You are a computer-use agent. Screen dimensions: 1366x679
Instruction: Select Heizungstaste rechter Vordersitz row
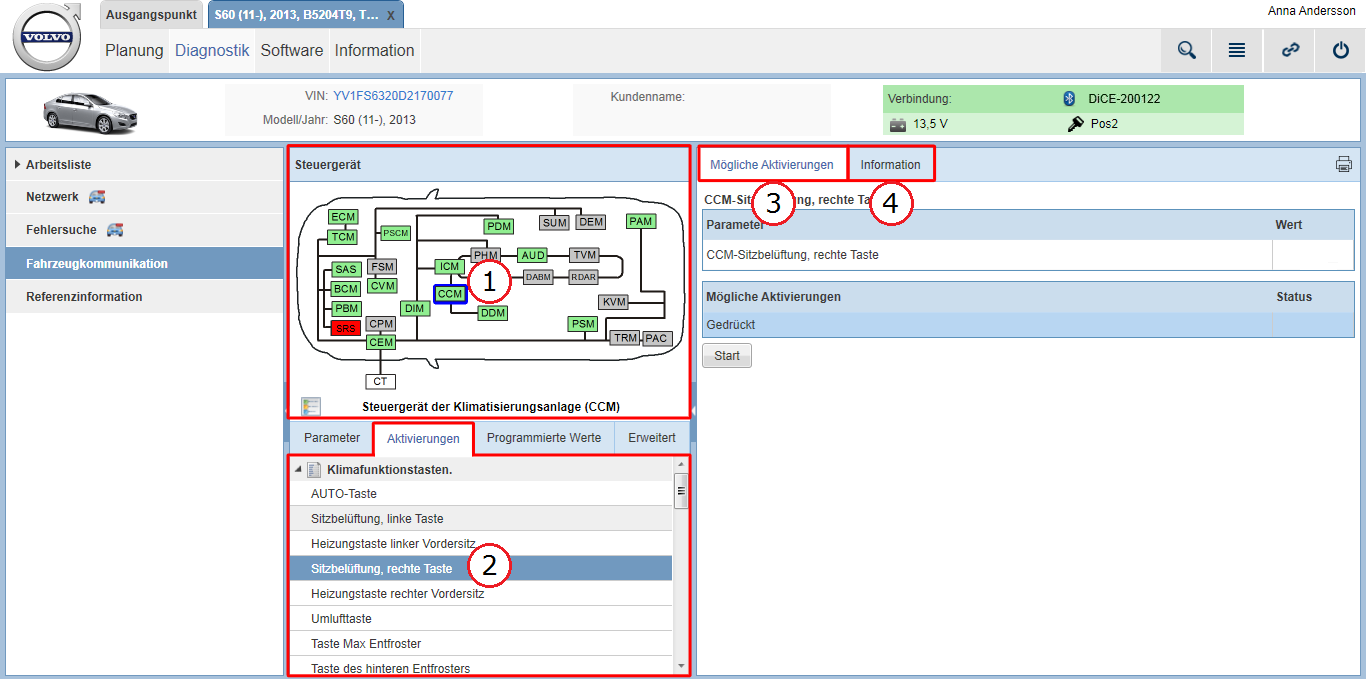(x=481, y=594)
